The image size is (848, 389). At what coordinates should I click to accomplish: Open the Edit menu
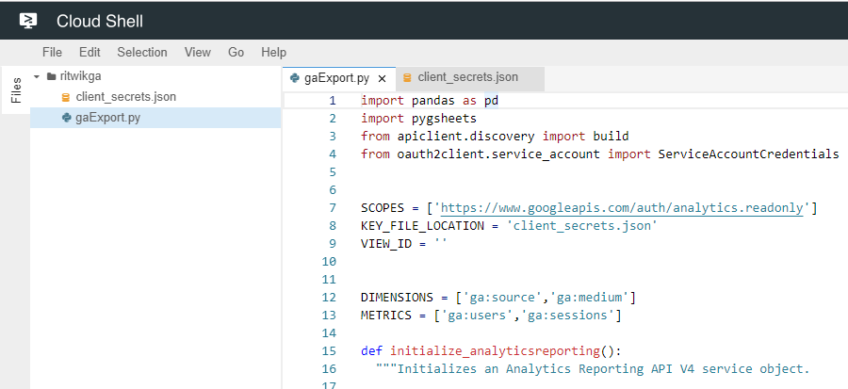(x=90, y=52)
